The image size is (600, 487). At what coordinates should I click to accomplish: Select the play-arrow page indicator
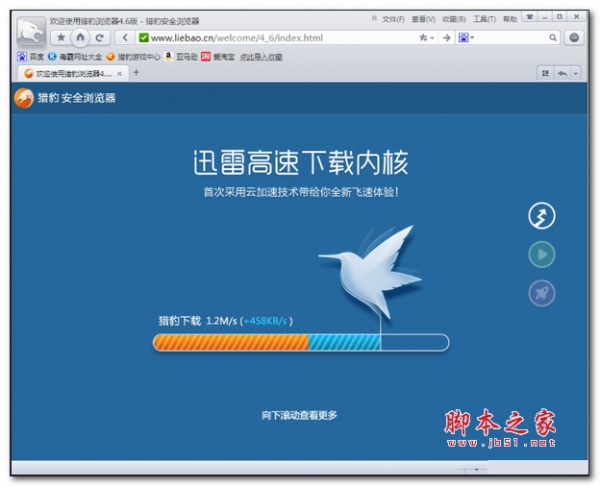point(541,254)
